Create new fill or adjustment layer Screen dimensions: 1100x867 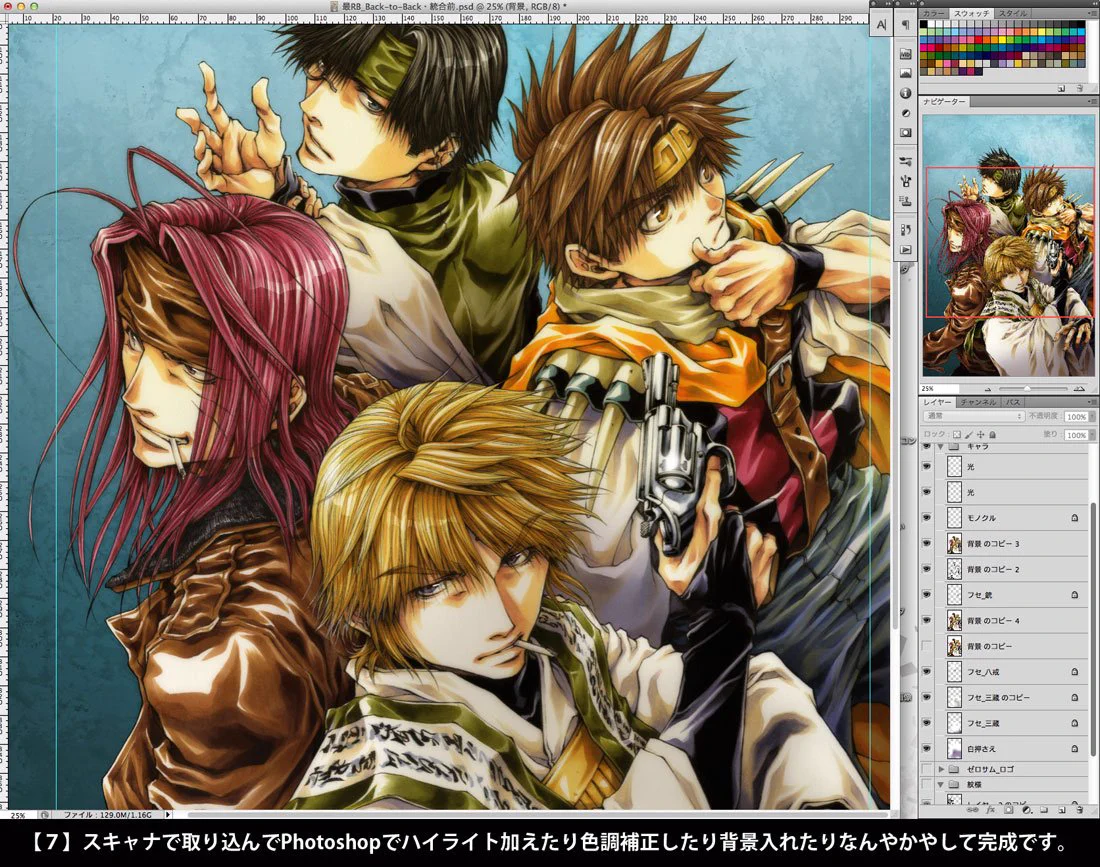point(1026,809)
